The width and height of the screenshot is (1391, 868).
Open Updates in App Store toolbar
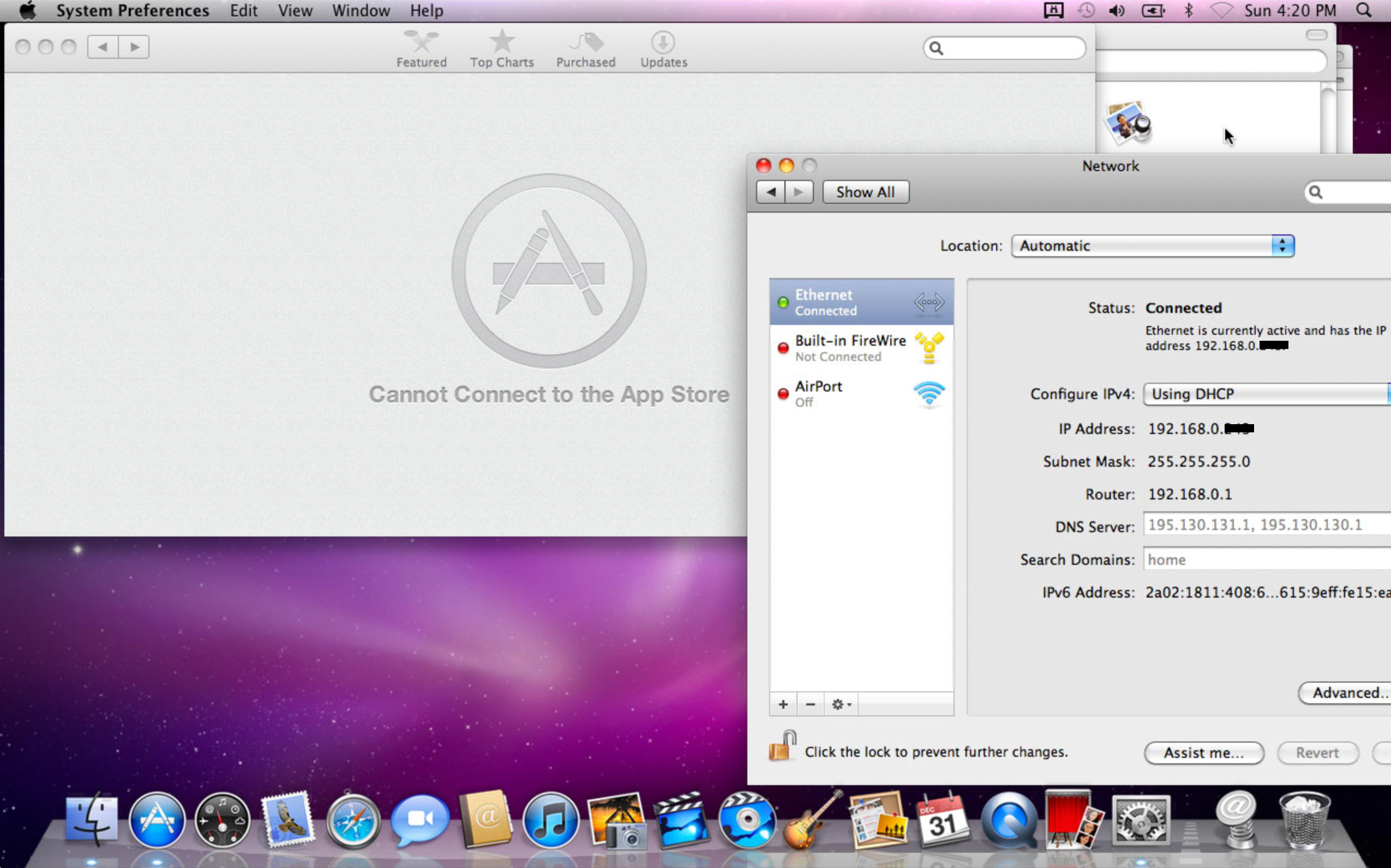click(663, 49)
